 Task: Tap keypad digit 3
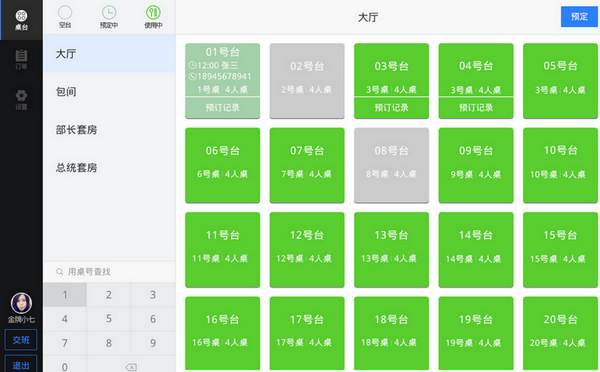coord(153,295)
